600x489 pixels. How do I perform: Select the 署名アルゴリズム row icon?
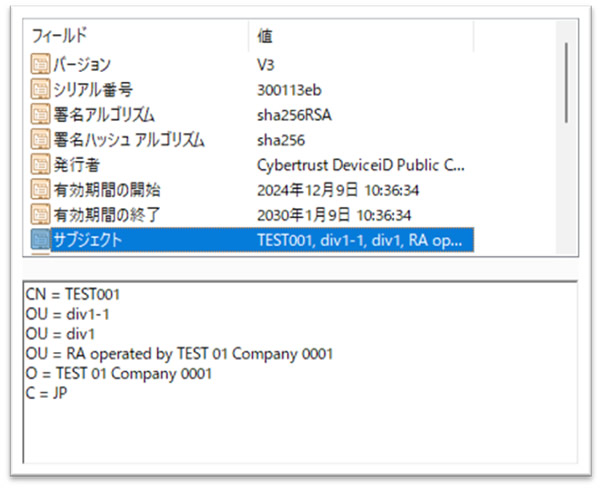[40, 115]
